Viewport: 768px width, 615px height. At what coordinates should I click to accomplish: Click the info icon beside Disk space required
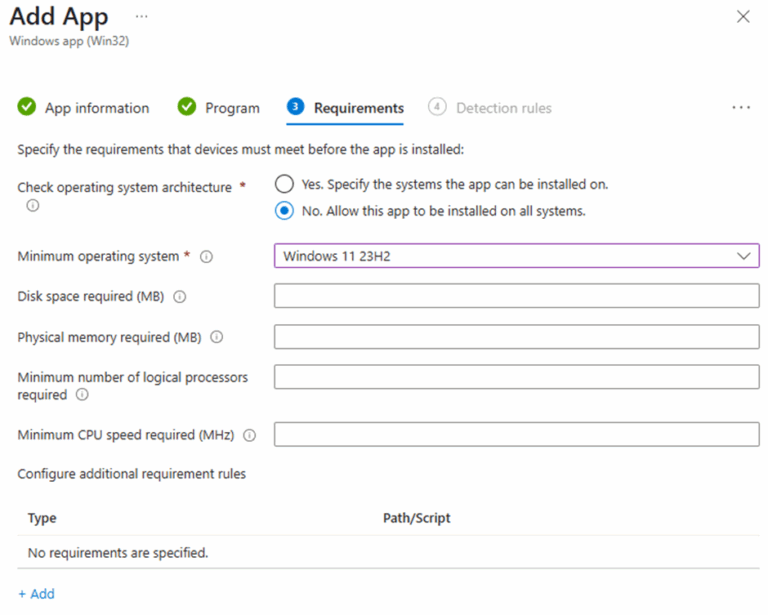(x=180, y=297)
